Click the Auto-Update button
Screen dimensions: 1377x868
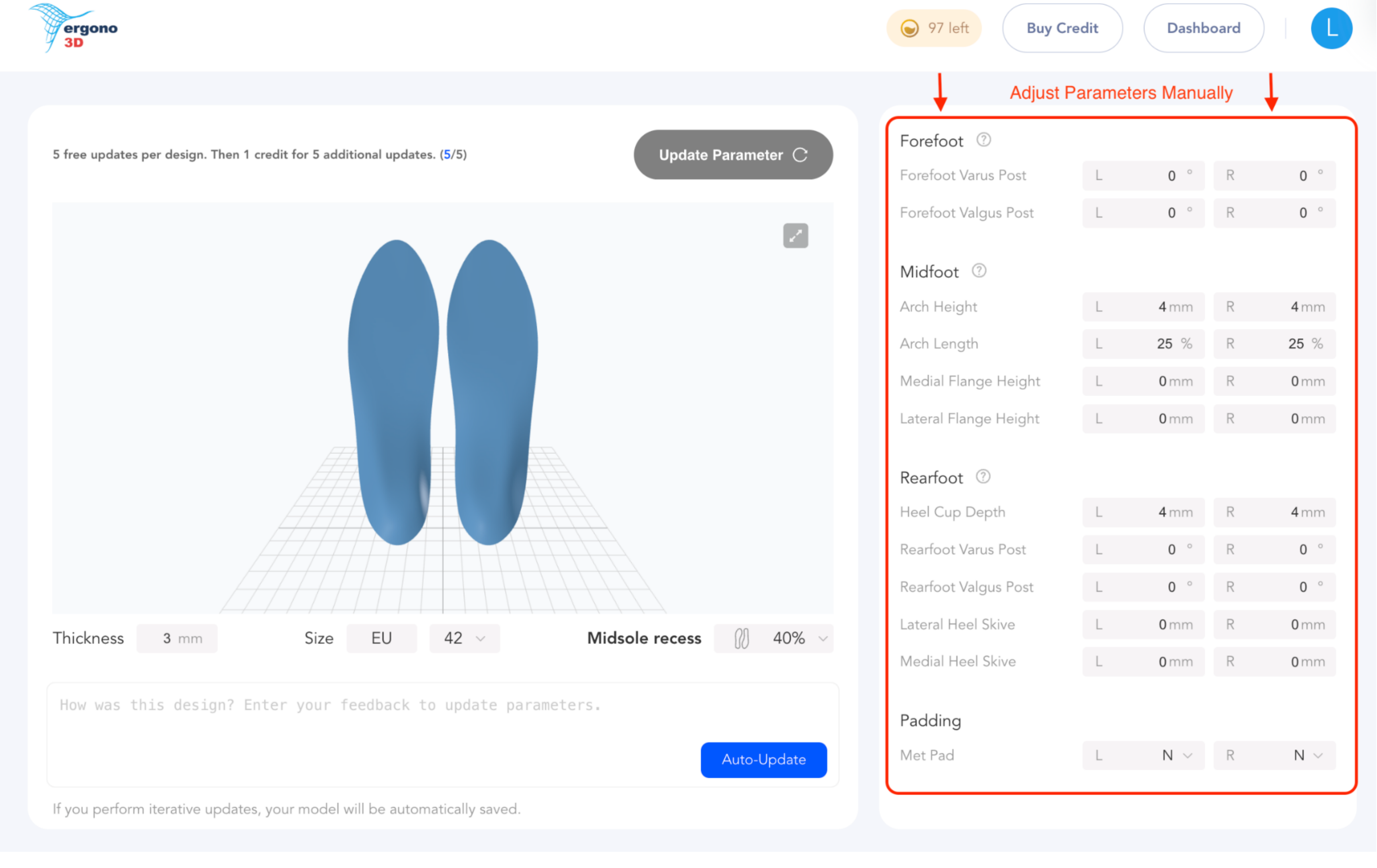763,760
